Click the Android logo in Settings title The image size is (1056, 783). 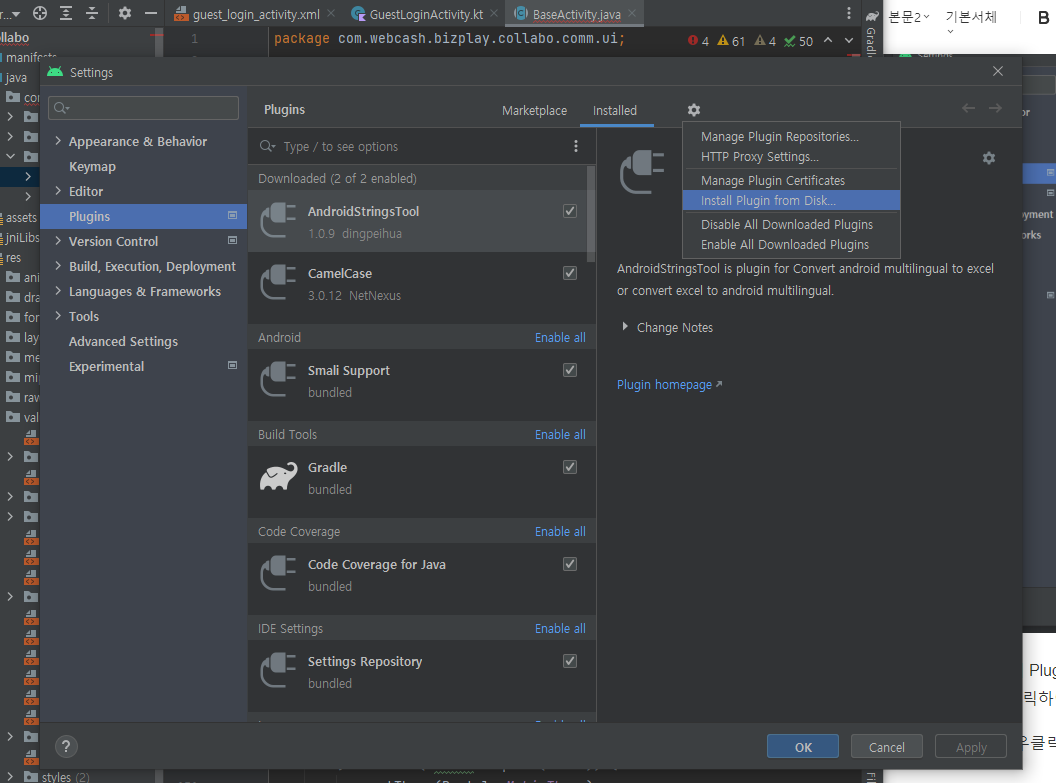[55, 71]
